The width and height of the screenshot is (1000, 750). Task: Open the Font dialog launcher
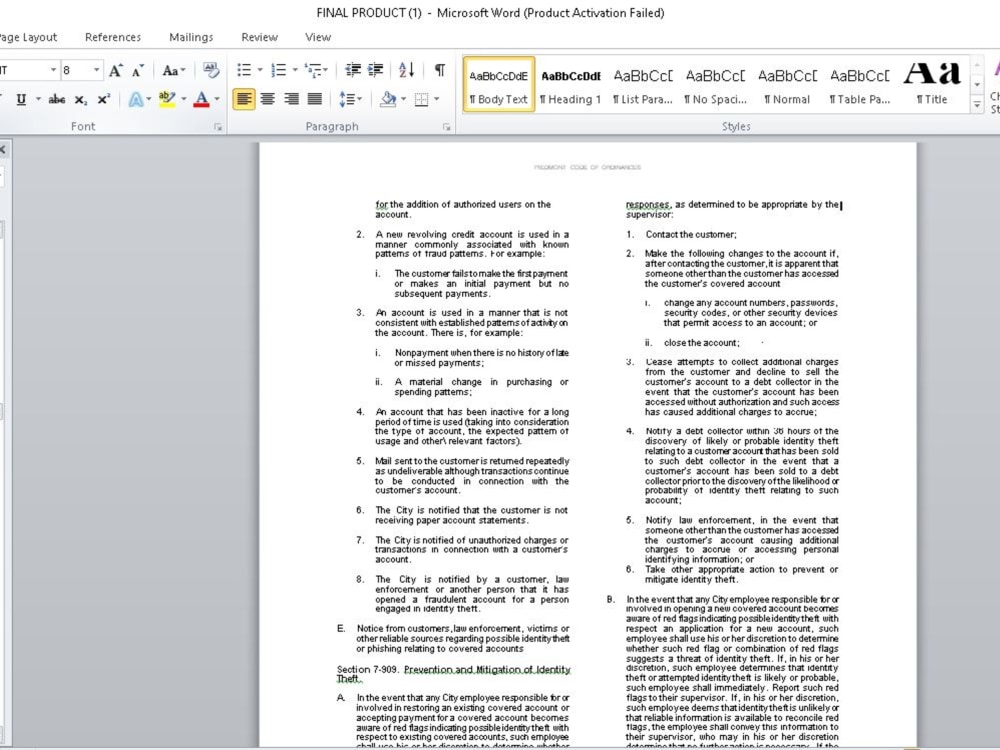click(218, 127)
